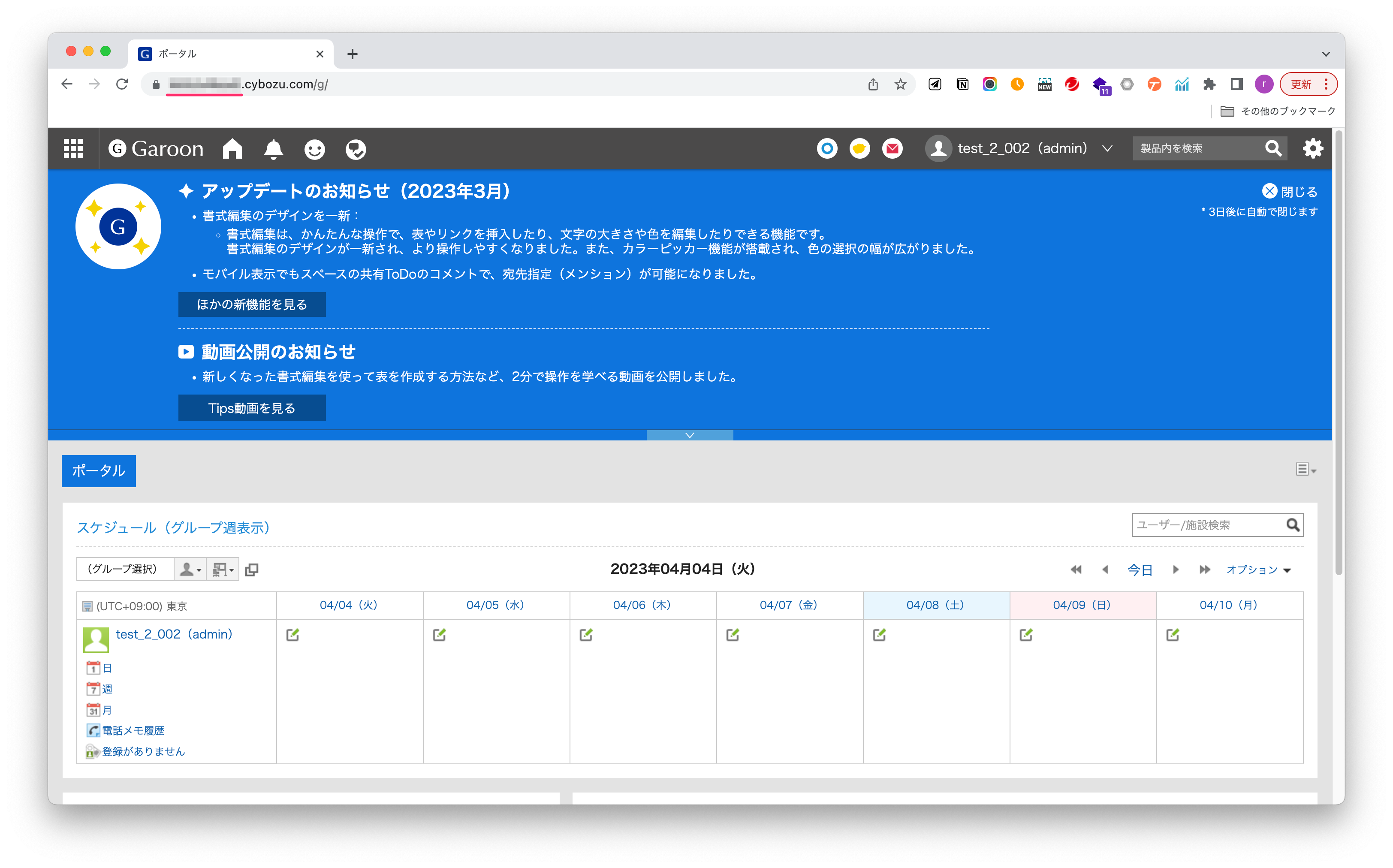Open the portal list menu icon dropdown
Image resolution: width=1393 pixels, height=868 pixels.
pyautogui.click(x=1305, y=470)
